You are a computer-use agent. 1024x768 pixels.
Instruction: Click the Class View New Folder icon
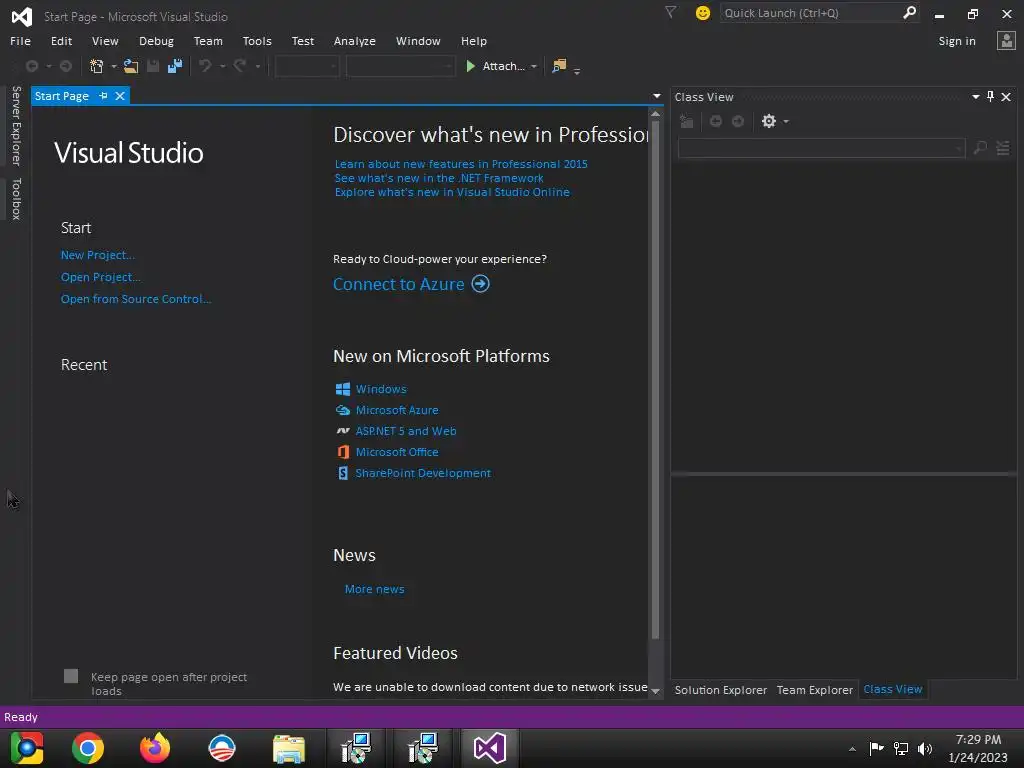686,121
